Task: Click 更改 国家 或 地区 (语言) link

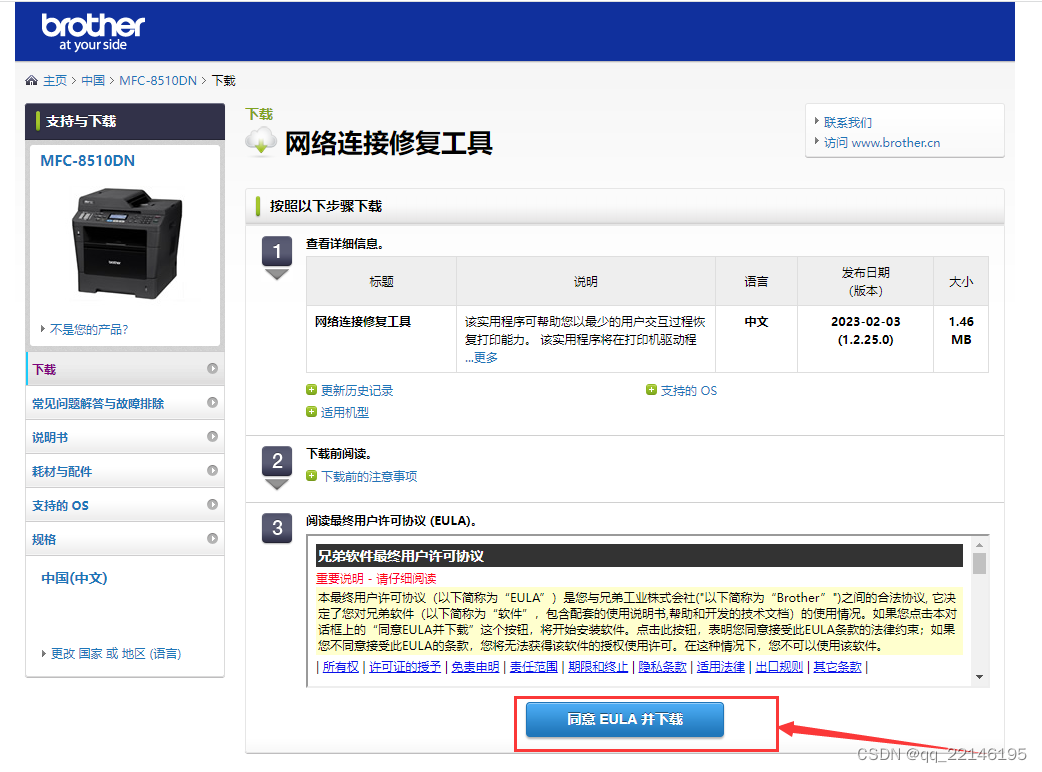Action: (x=116, y=654)
